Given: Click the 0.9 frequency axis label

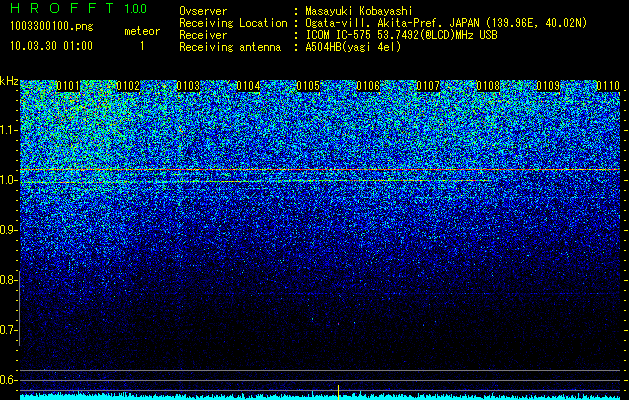Looking at the screenshot, I should pos(8,230).
